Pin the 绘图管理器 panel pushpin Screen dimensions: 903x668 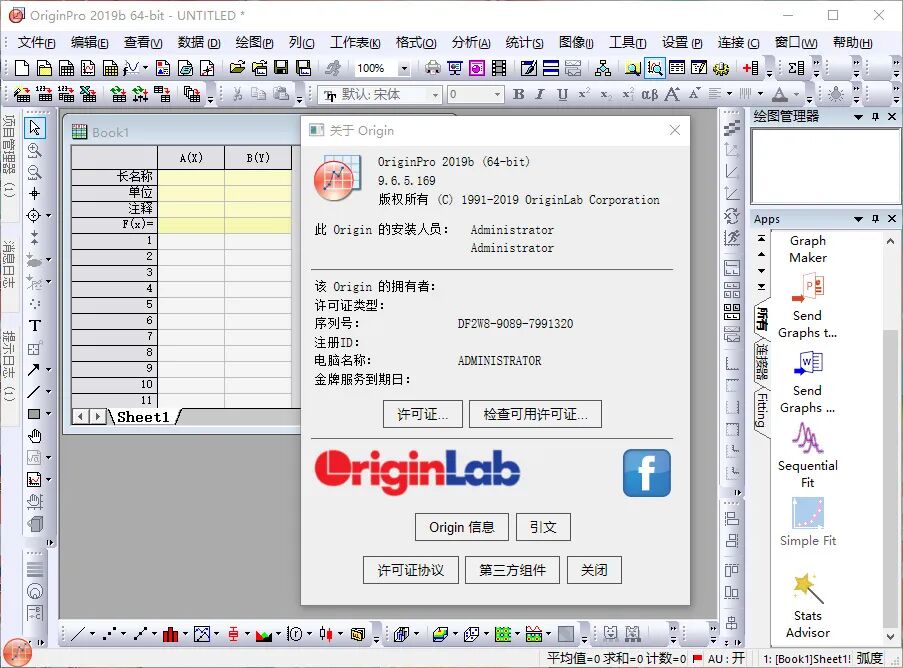point(875,117)
